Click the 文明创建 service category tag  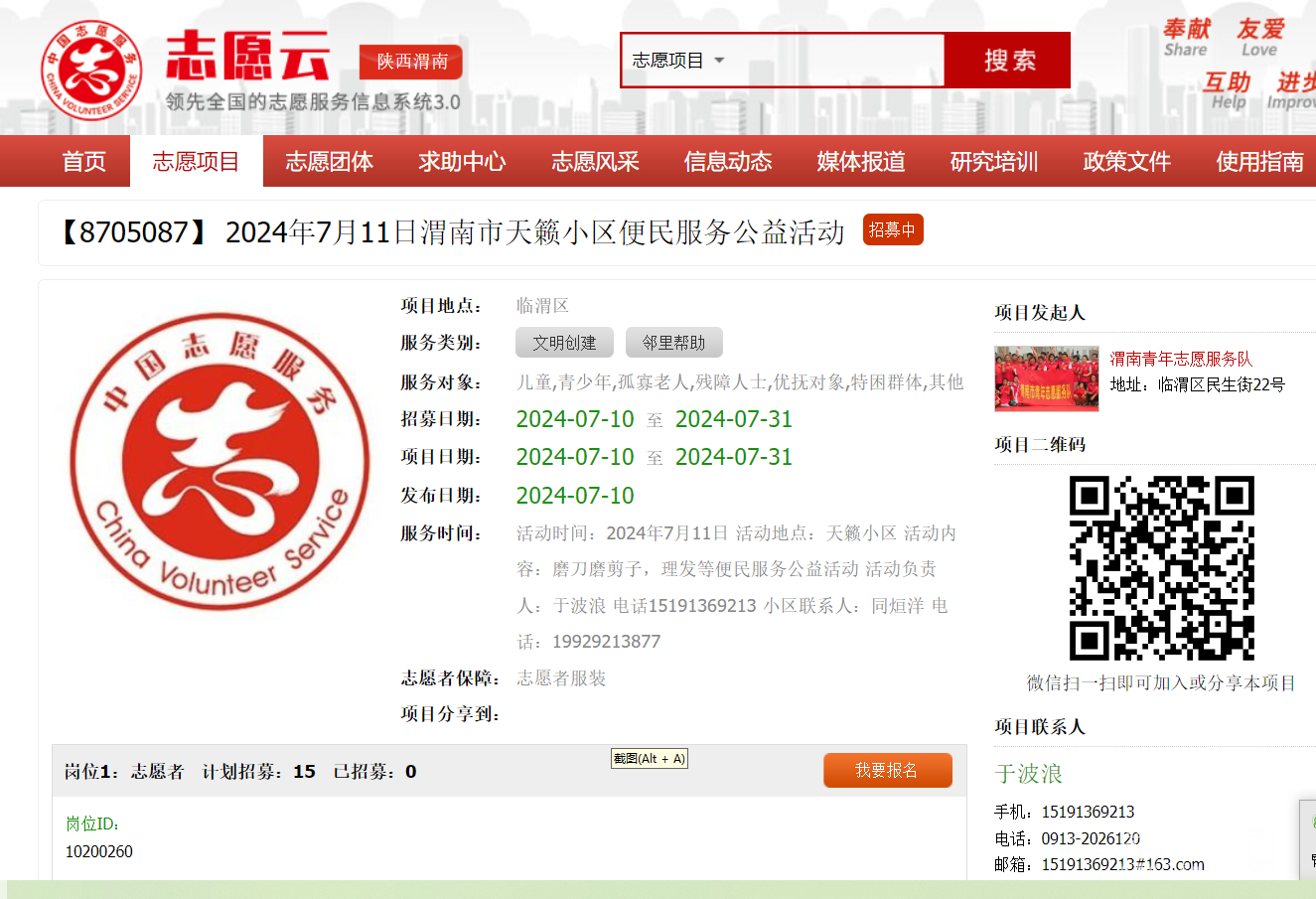[x=564, y=343]
